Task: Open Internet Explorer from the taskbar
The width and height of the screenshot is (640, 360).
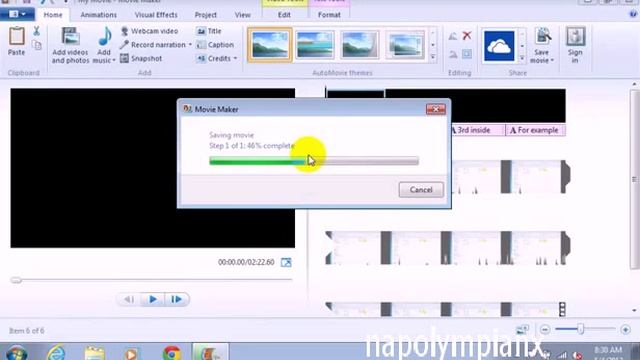Action: coord(56,353)
